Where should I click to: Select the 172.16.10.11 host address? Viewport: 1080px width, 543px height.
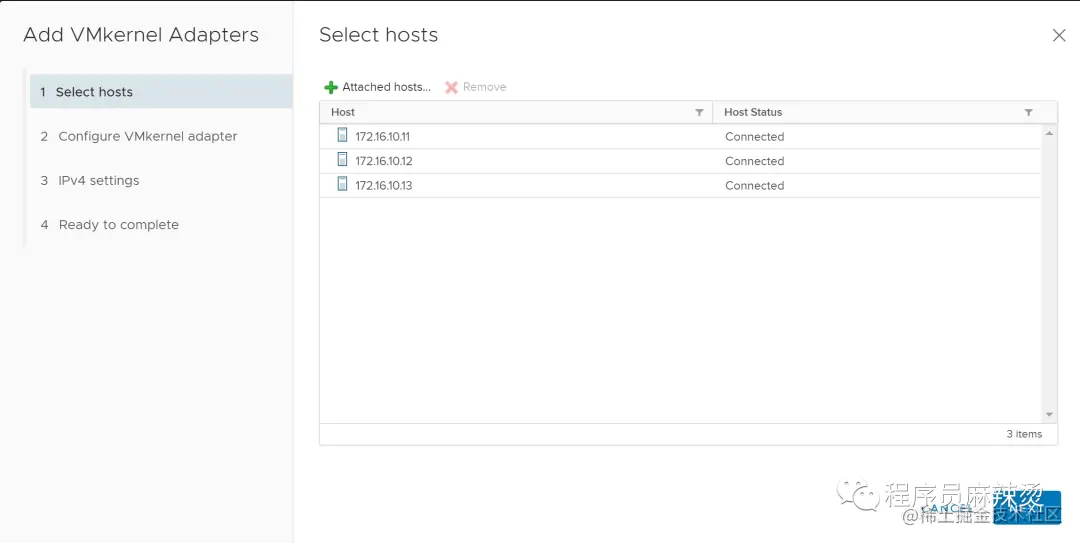click(382, 136)
